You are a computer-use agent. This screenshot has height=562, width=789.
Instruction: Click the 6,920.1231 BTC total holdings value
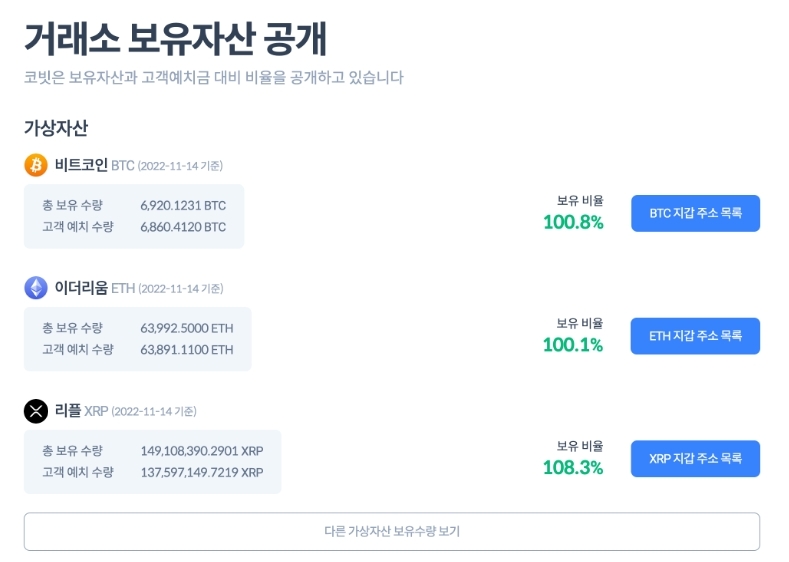(x=183, y=205)
